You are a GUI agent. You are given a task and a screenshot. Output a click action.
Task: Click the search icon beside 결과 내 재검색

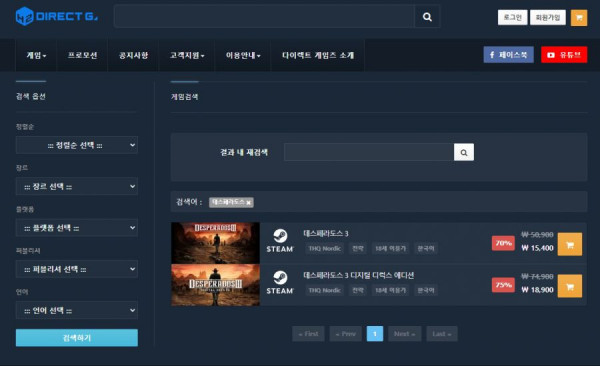[x=464, y=152]
